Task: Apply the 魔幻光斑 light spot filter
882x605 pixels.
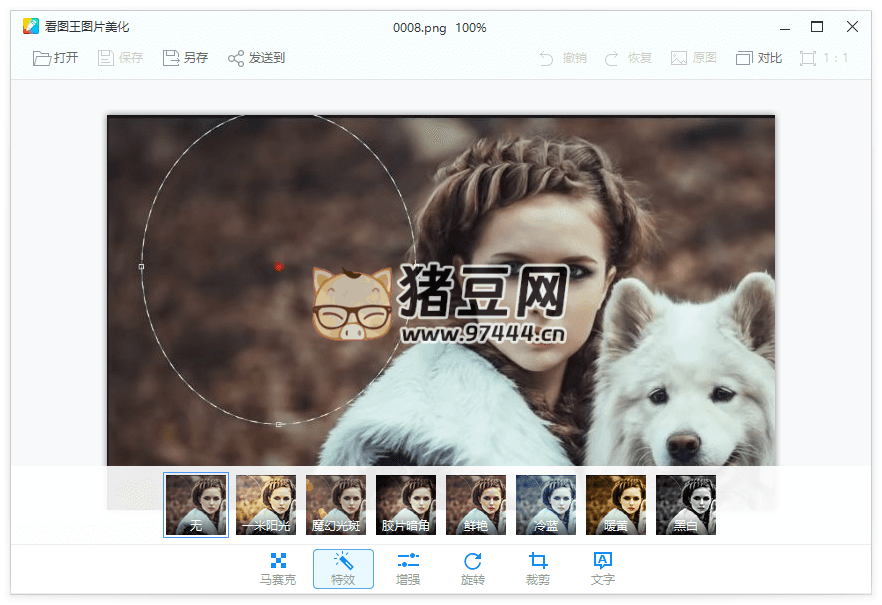Action: [336, 505]
